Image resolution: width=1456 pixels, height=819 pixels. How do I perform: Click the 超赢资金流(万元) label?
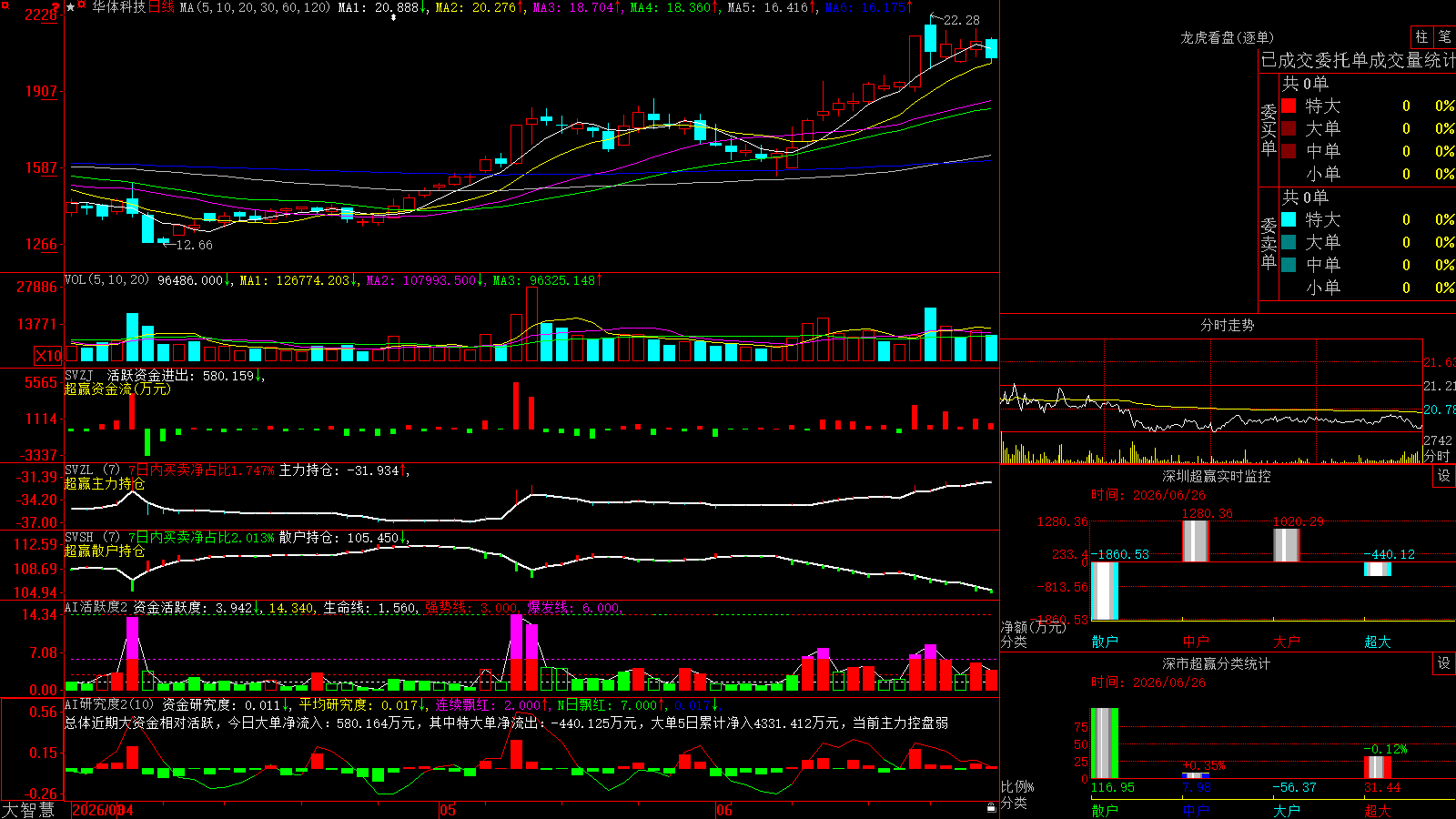click(117, 389)
